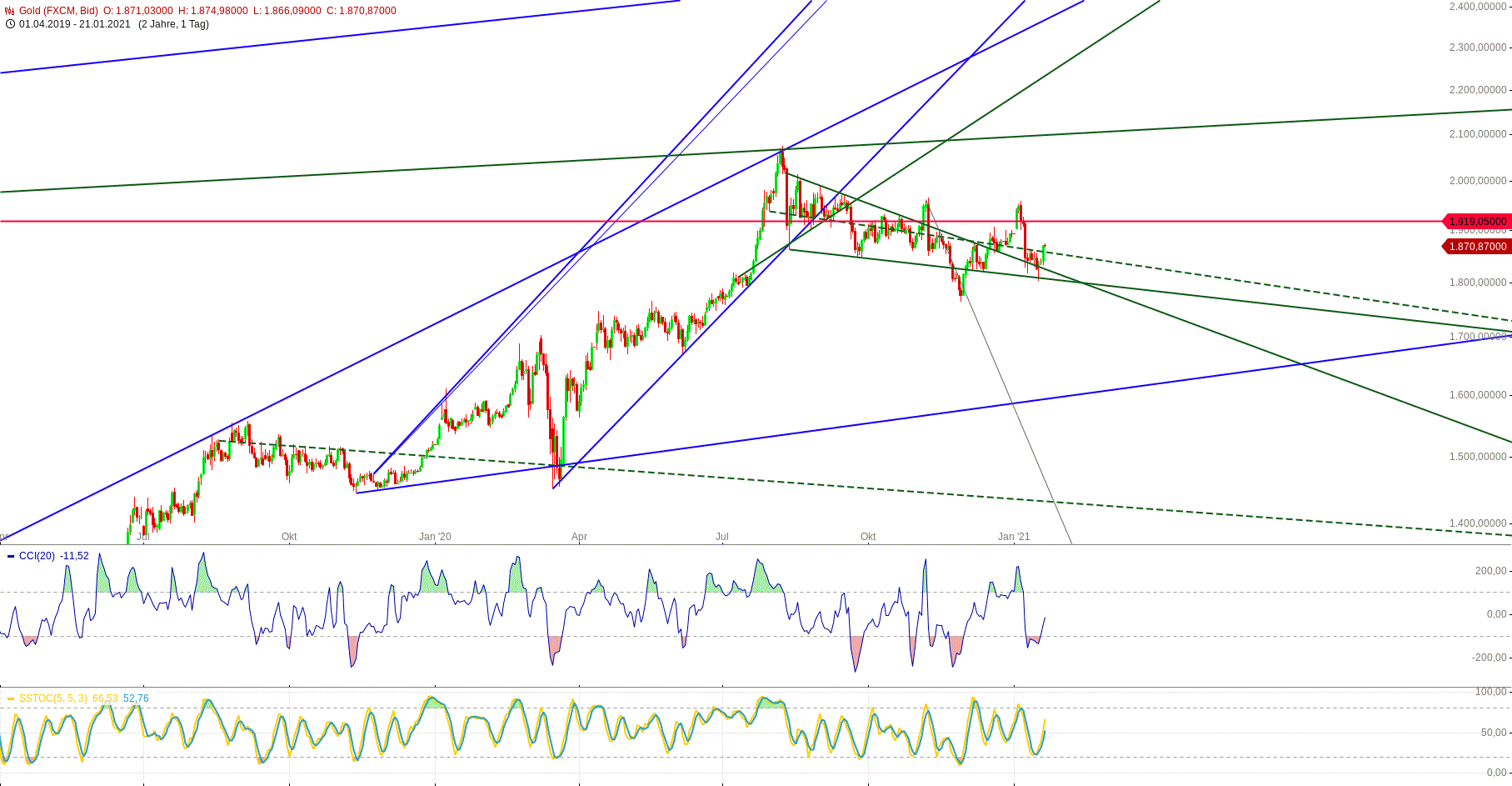Click the CCI scale label -200,00
Screen dimensions: 1512x786
click(x=1490, y=658)
